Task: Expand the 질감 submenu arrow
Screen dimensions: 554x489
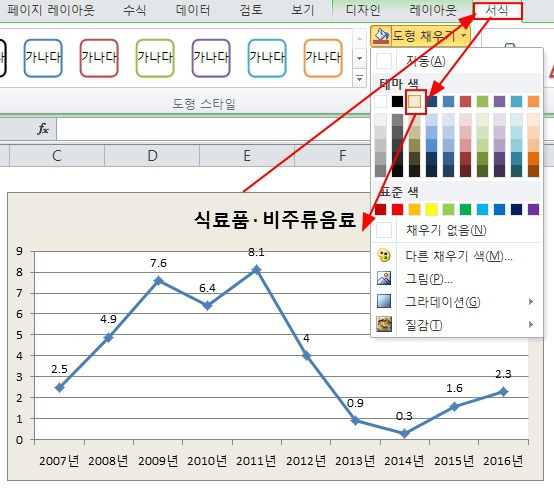Action: (531, 324)
